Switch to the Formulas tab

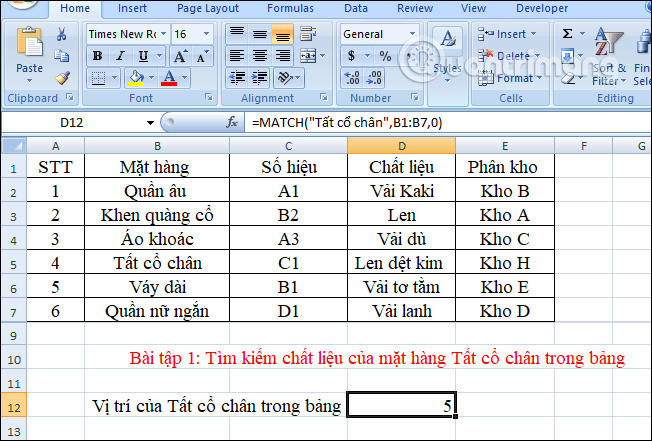coord(290,8)
